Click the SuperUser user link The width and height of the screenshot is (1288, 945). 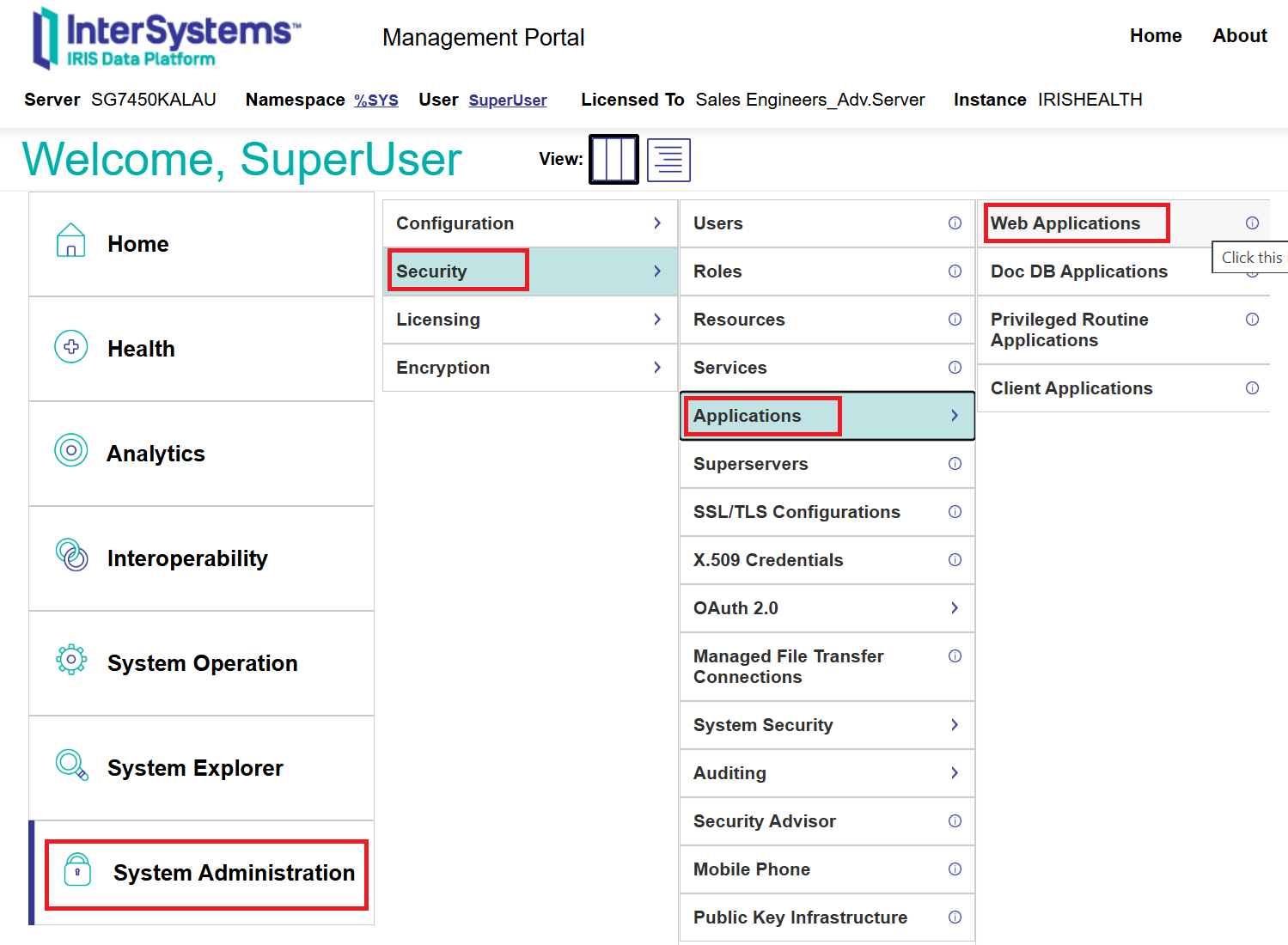click(x=508, y=101)
